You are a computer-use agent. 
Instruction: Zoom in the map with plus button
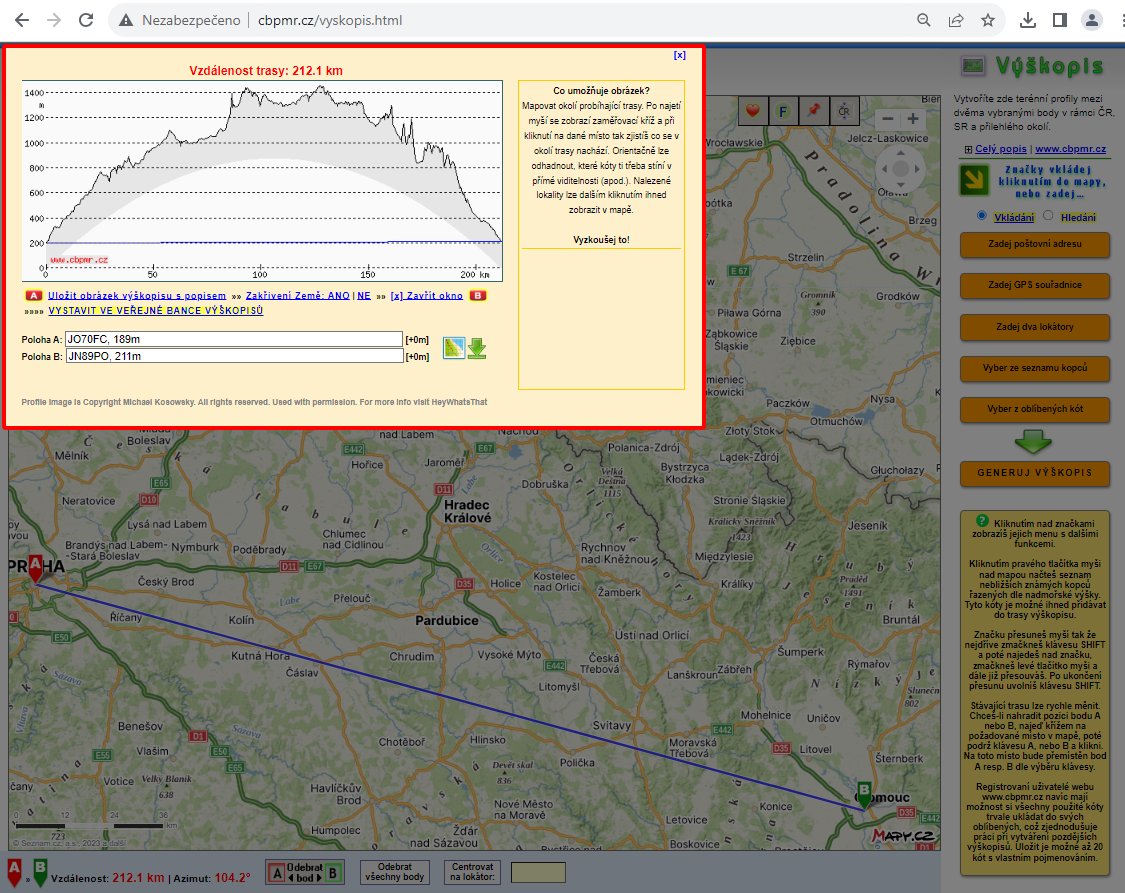[913, 119]
